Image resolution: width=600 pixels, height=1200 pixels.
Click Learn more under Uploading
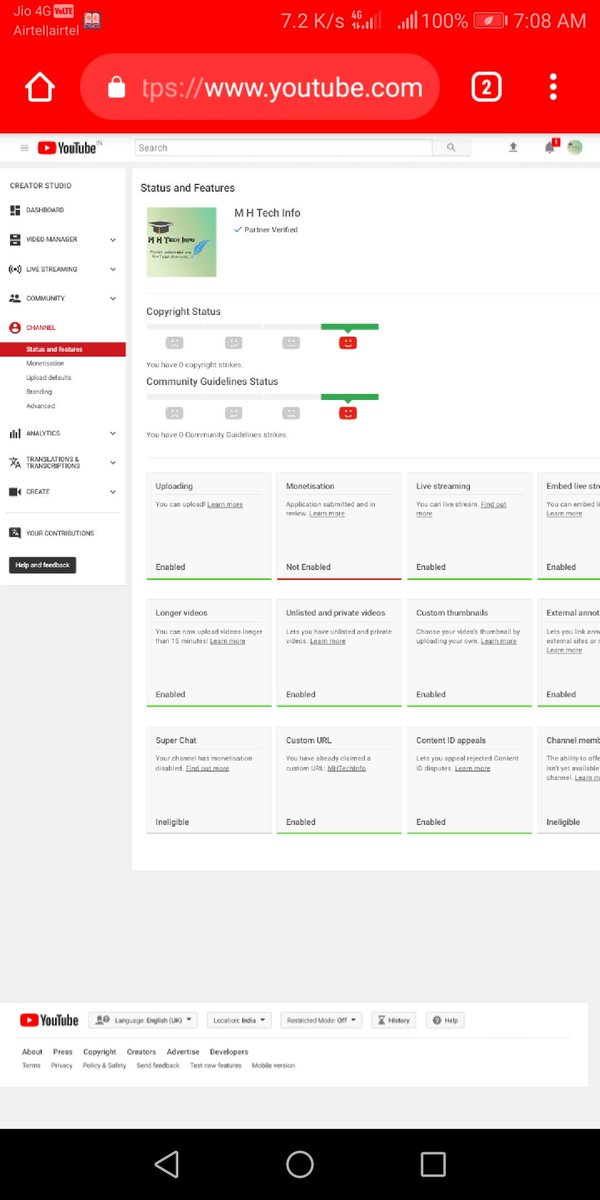225,505
